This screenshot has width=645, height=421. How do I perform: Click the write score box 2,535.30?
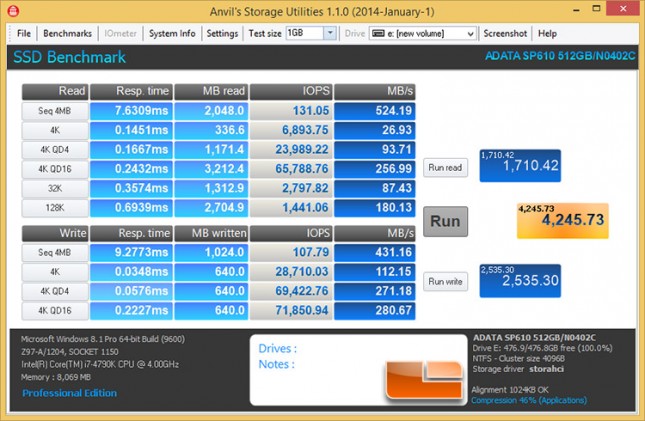520,281
